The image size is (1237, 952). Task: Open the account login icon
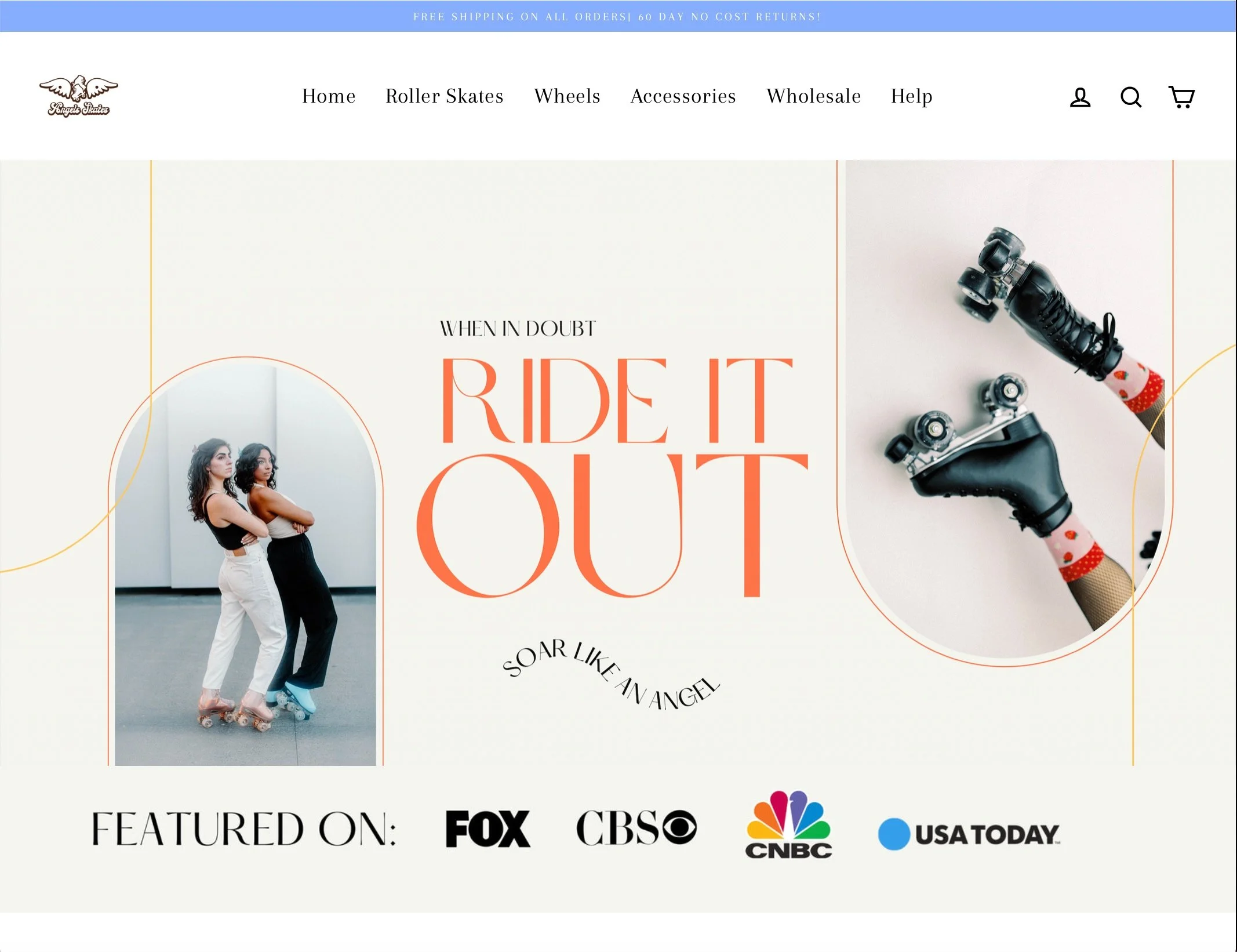1080,97
